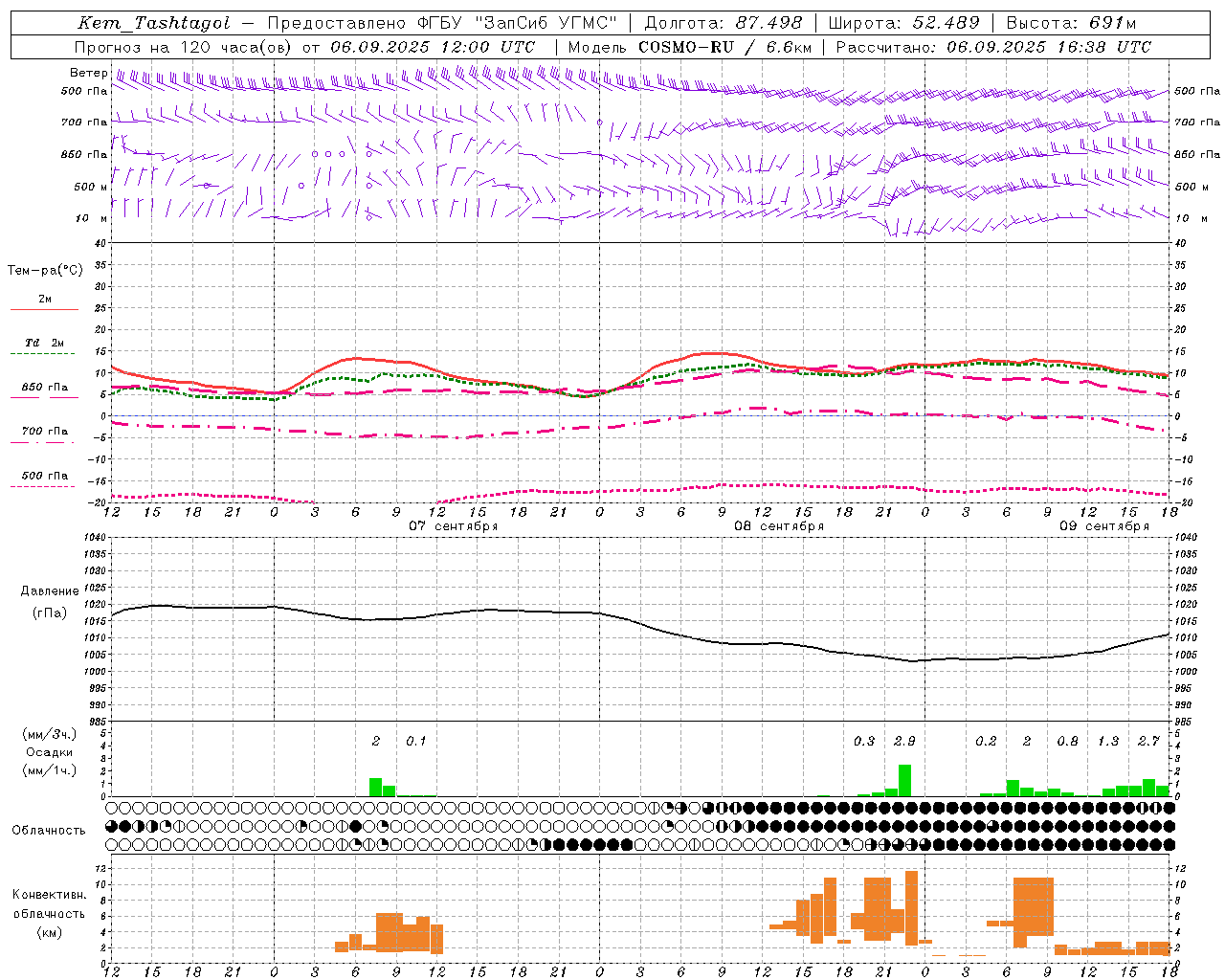Viewport: 1225px width, 980px height.
Task: Click the '0.8' precipitation amount
Action: [1067, 741]
